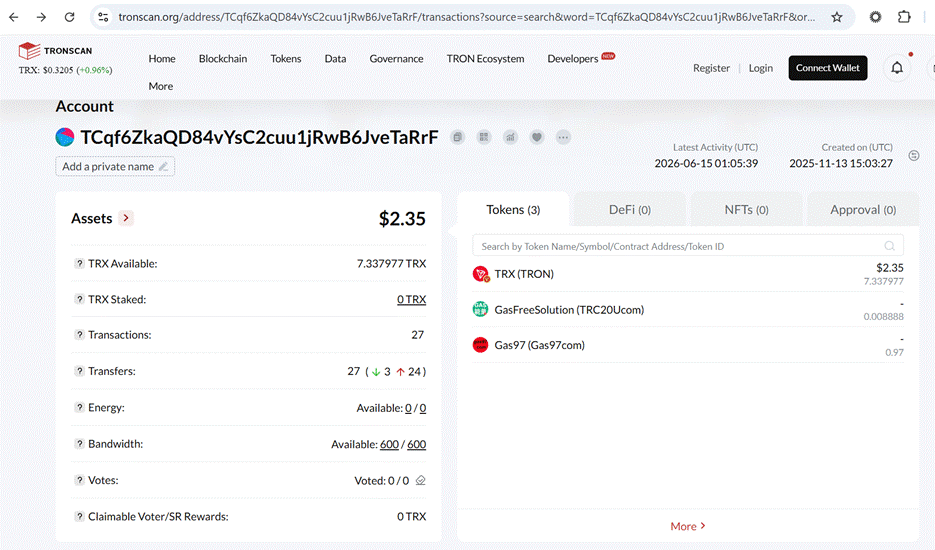Open the Blockchain navigation menu
Viewport: 935px width, 550px height.
(x=223, y=58)
